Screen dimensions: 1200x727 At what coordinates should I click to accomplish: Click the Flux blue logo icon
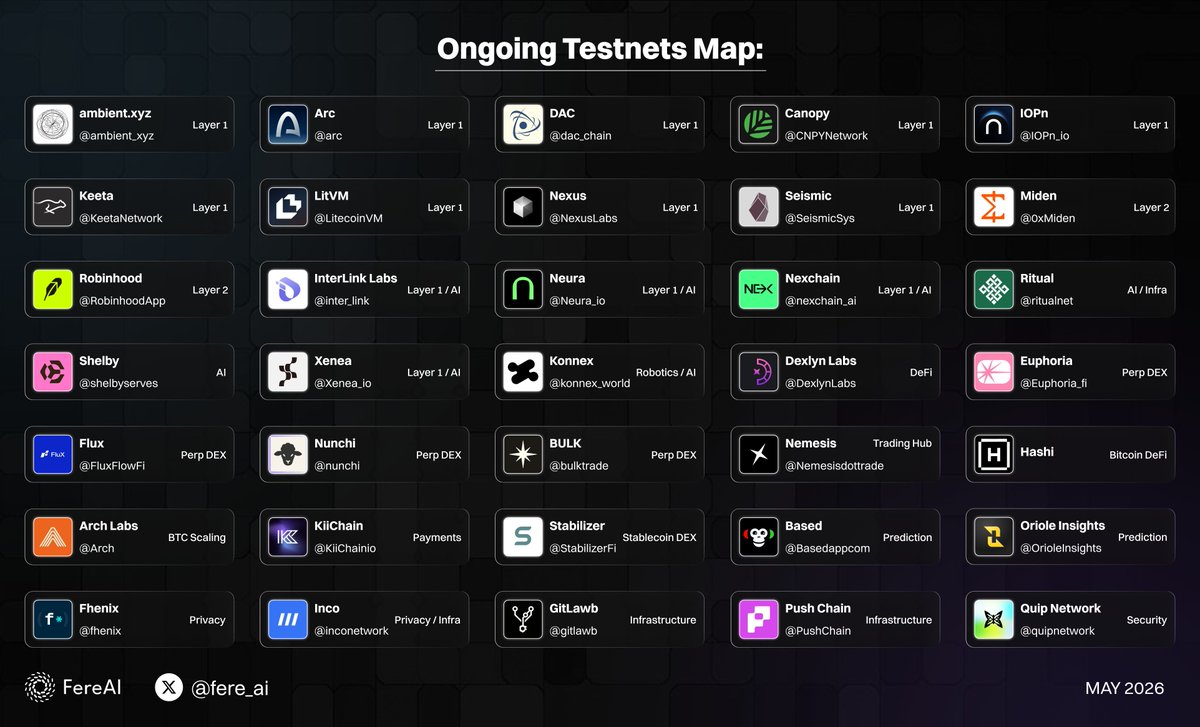(x=52, y=454)
